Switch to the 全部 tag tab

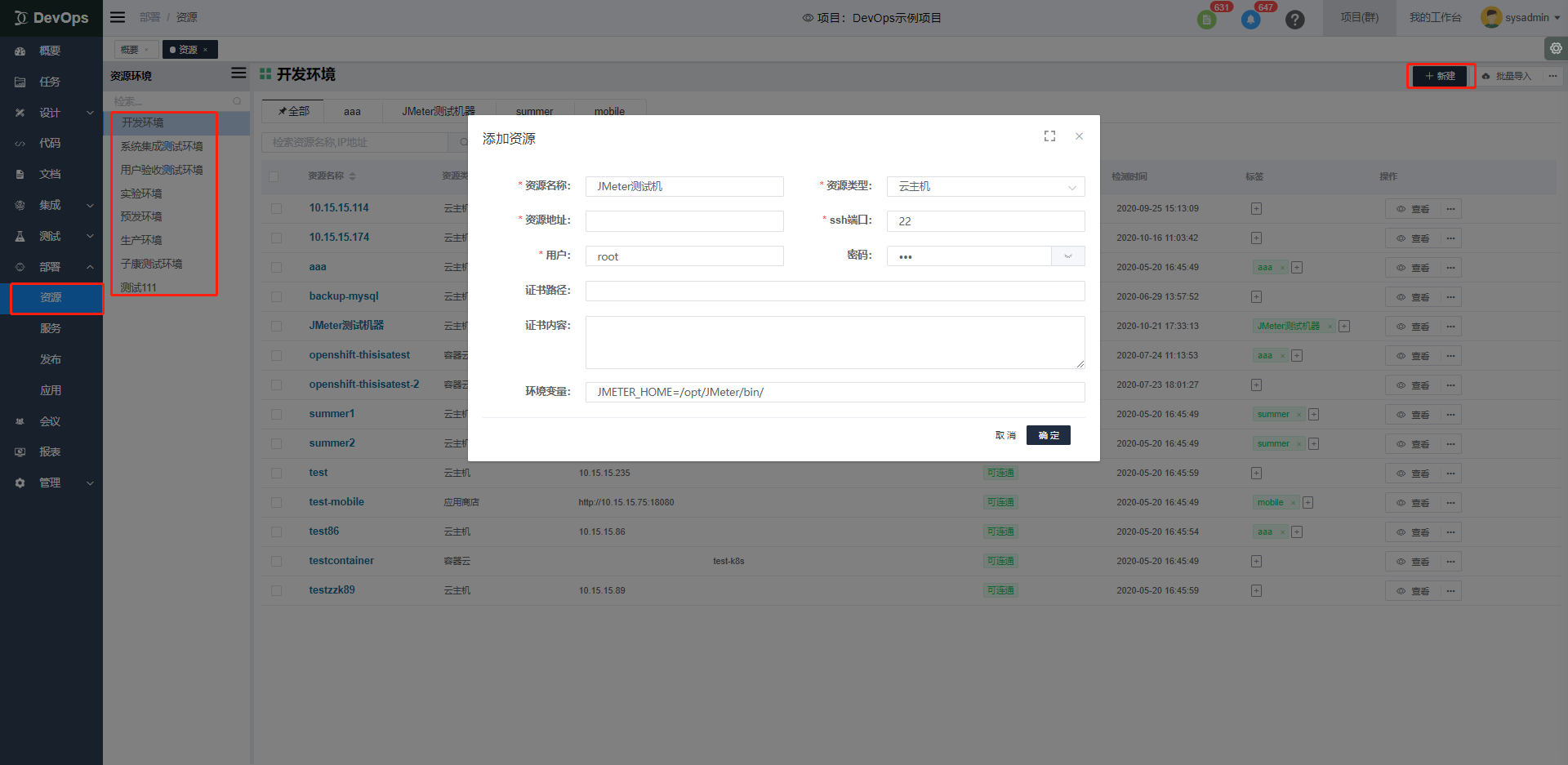tap(293, 111)
